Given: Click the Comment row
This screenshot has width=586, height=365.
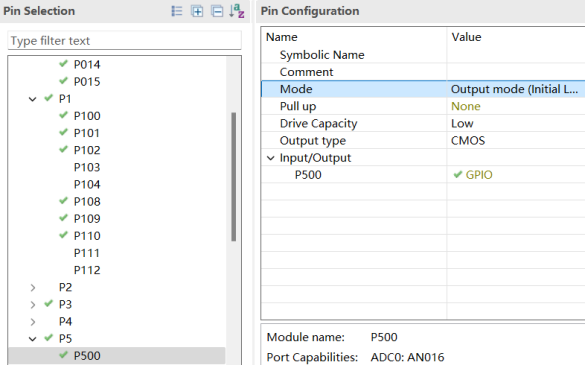Looking at the screenshot, I should [423, 72].
